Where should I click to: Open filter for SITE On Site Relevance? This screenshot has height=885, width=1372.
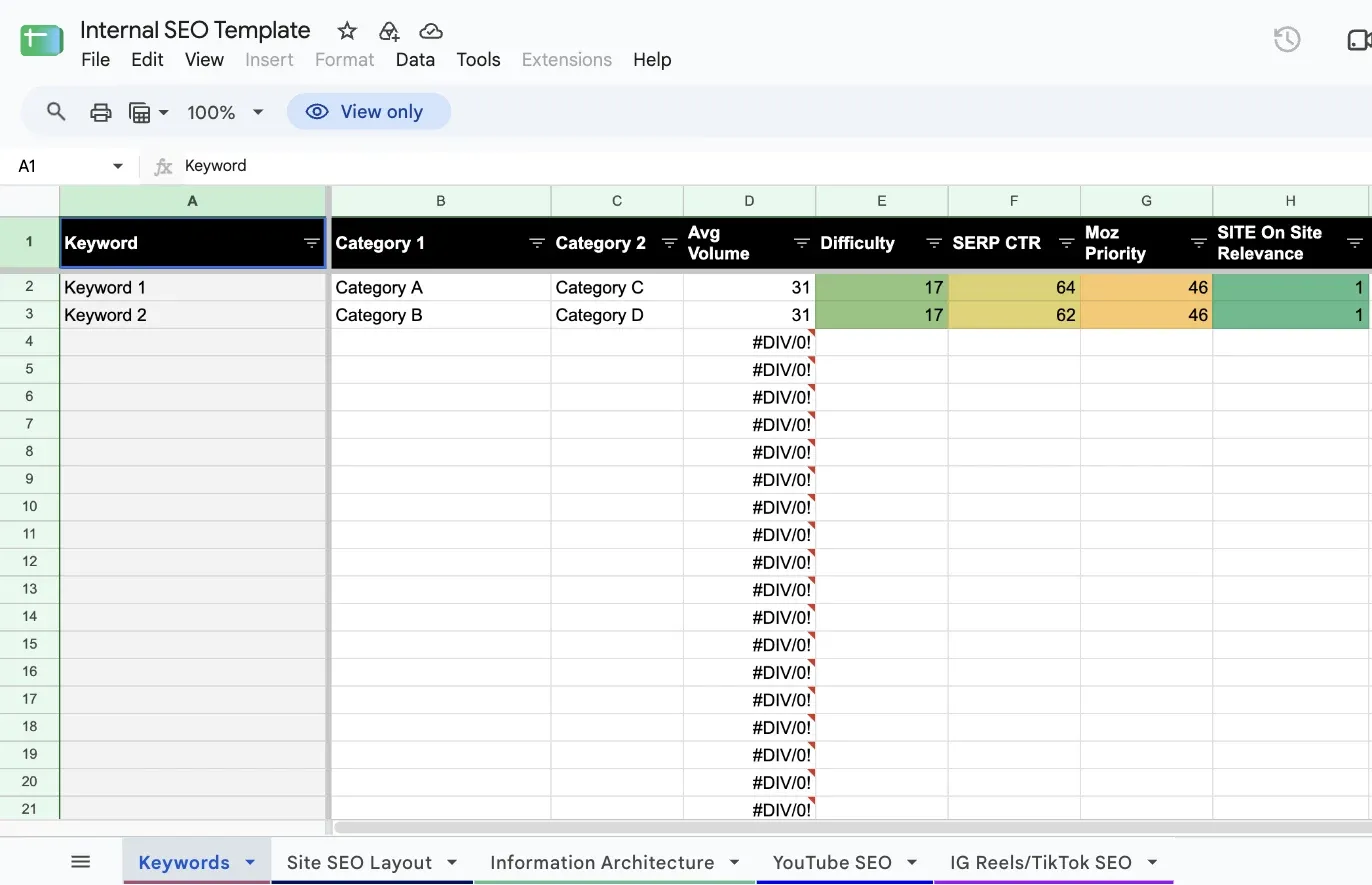tap(1354, 243)
